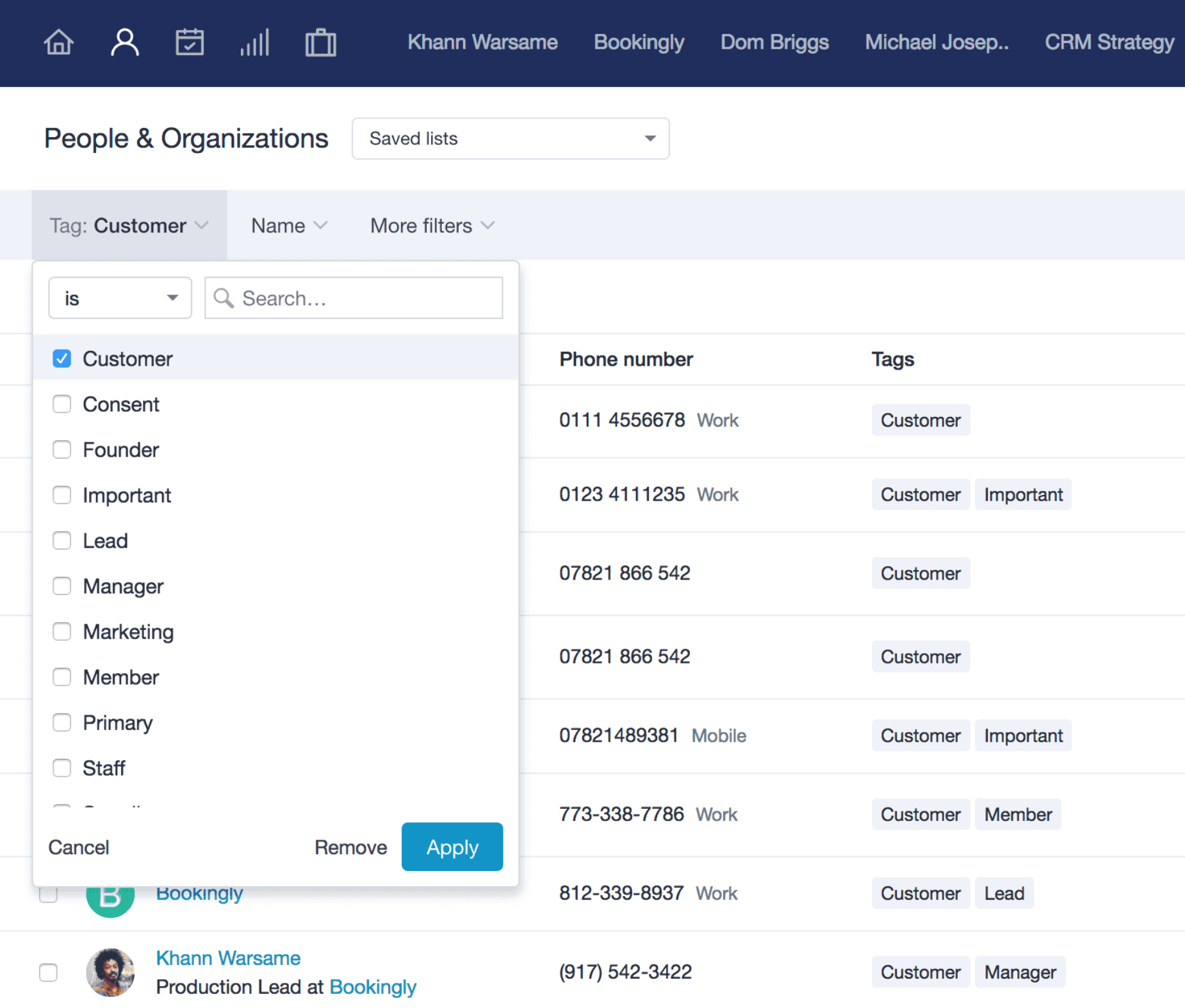Click phone number 07821489381
This screenshot has width=1185, height=1008.
click(619, 736)
